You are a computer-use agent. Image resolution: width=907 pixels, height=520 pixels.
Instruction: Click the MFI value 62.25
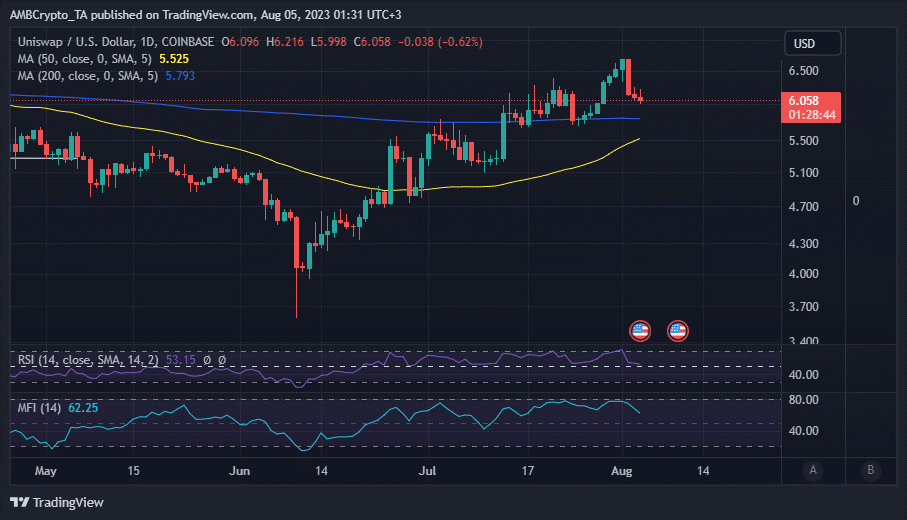(x=83, y=408)
